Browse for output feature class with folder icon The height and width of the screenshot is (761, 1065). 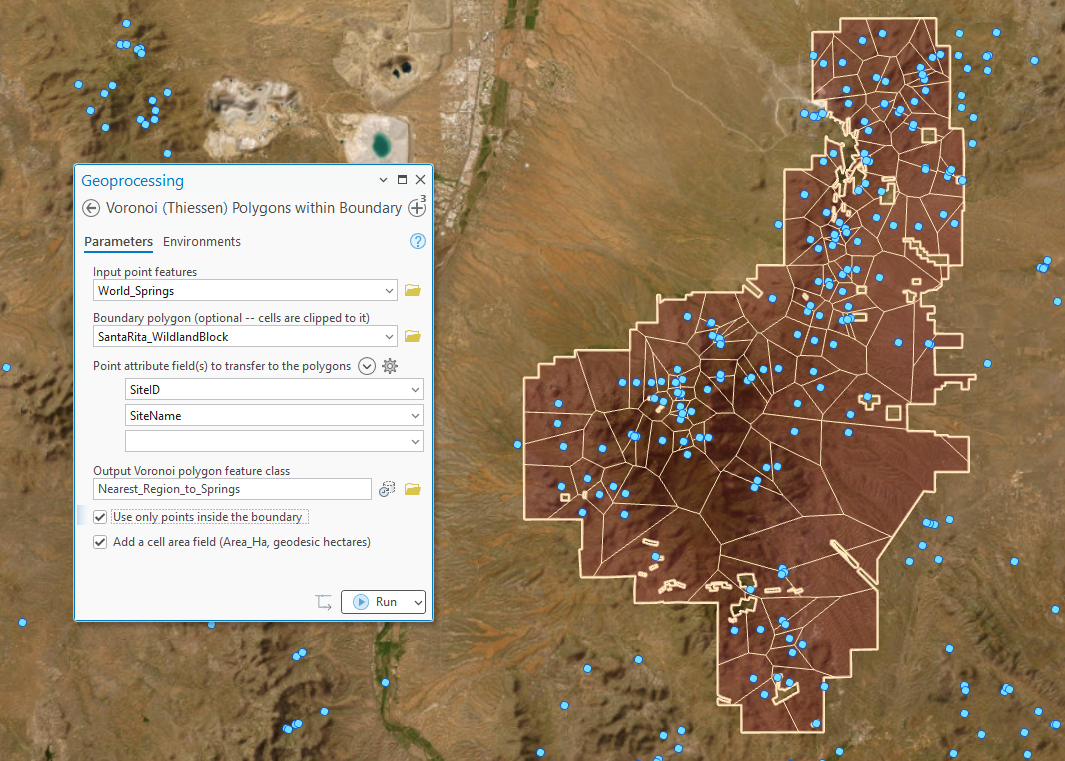(x=412, y=489)
